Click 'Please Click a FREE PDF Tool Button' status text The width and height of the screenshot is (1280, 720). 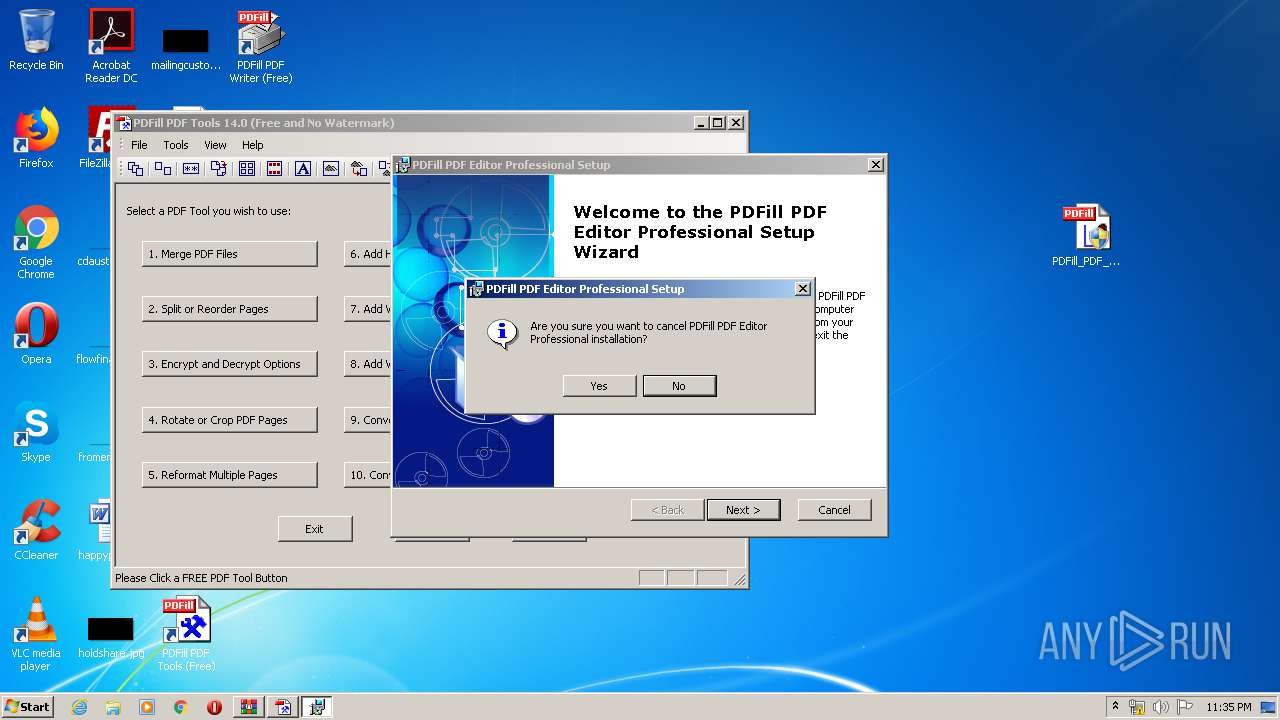201,578
